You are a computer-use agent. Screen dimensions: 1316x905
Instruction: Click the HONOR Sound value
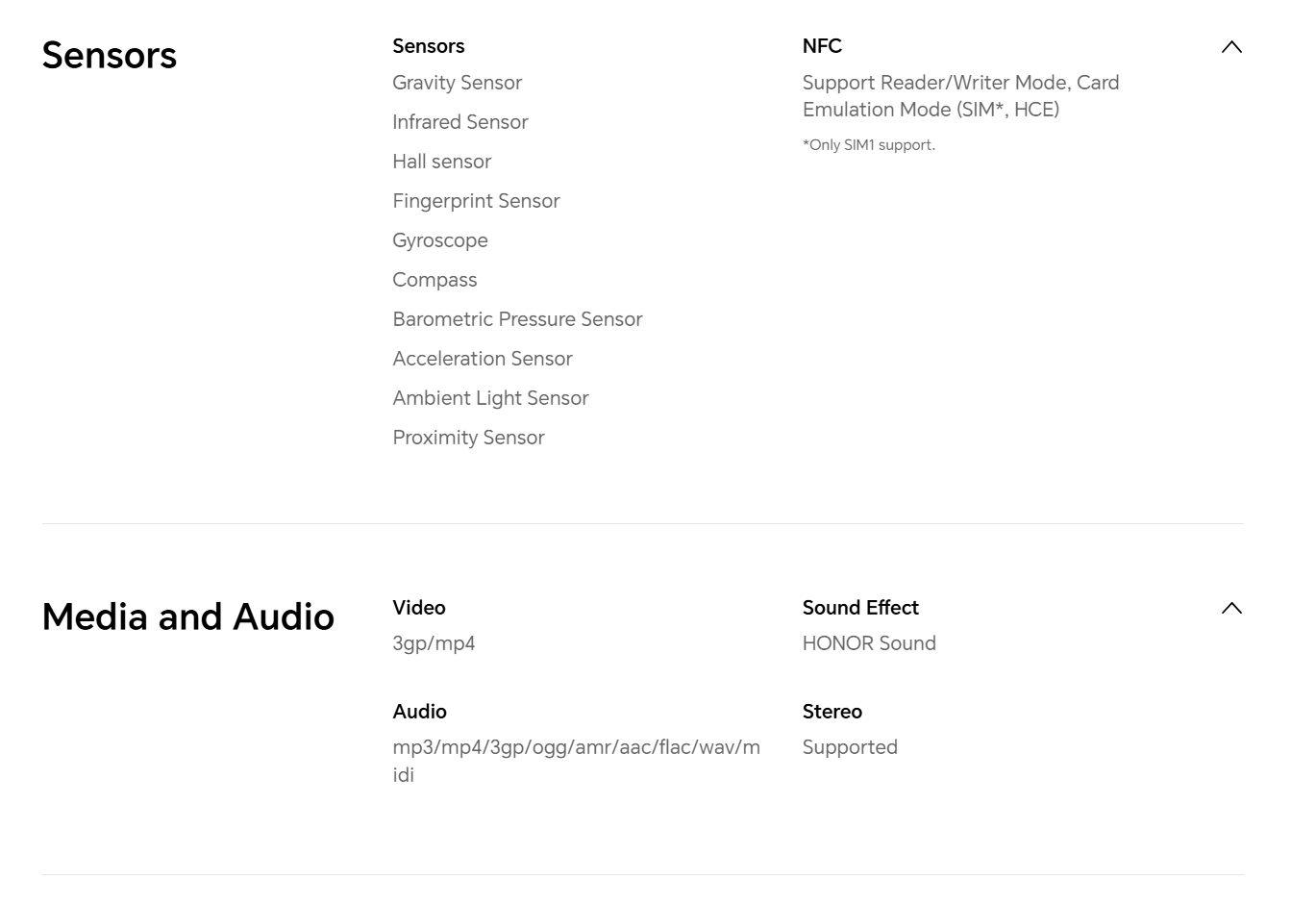pos(868,643)
